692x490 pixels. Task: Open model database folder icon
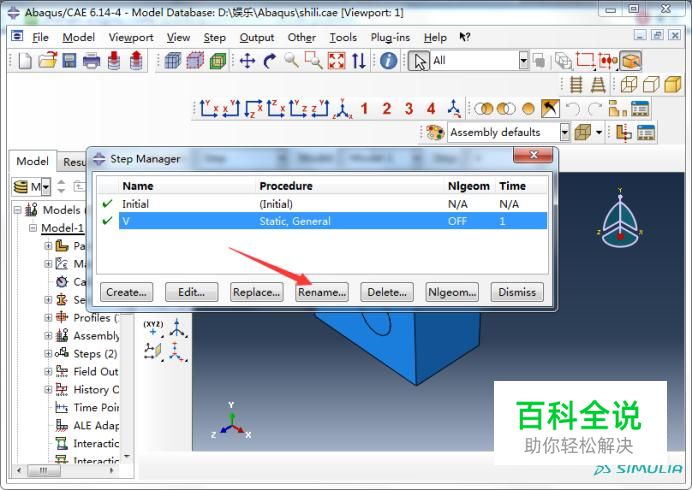click(x=47, y=60)
